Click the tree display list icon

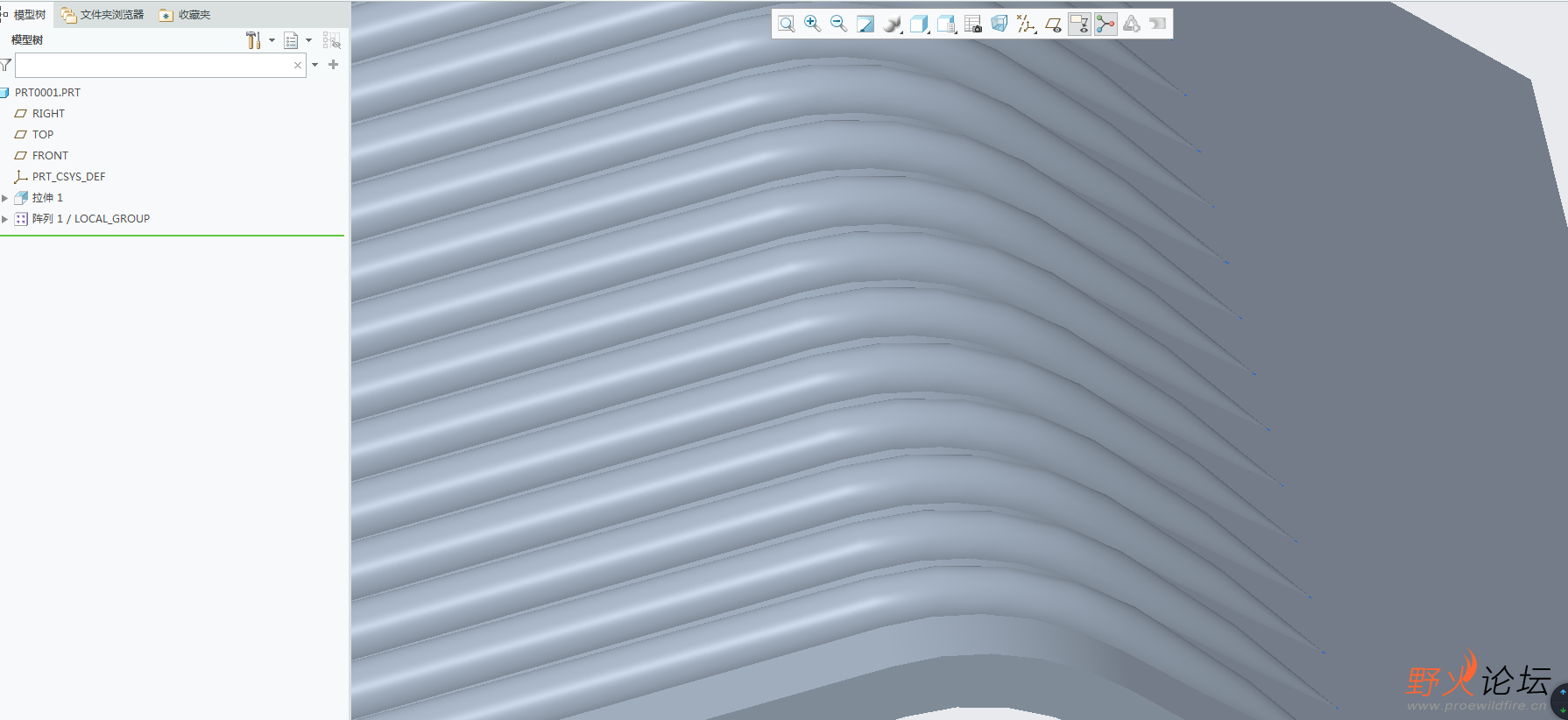click(292, 40)
